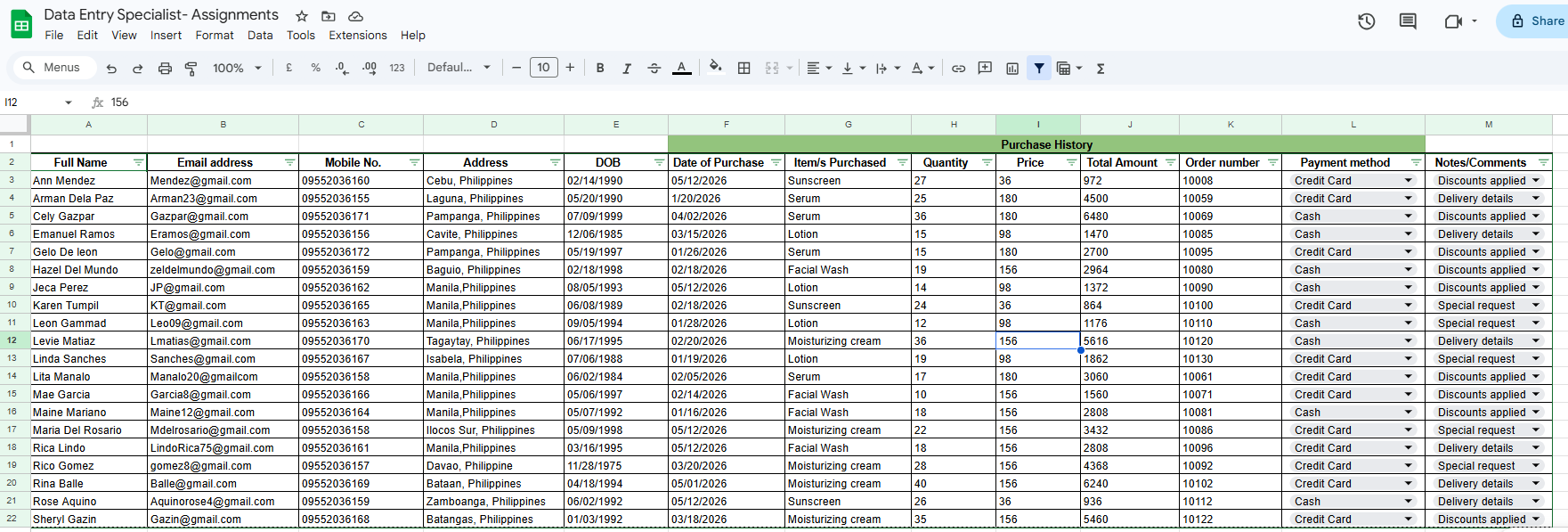The width and height of the screenshot is (1568, 532).
Task: Click the Undo icon in toolbar
Action: (x=111, y=68)
